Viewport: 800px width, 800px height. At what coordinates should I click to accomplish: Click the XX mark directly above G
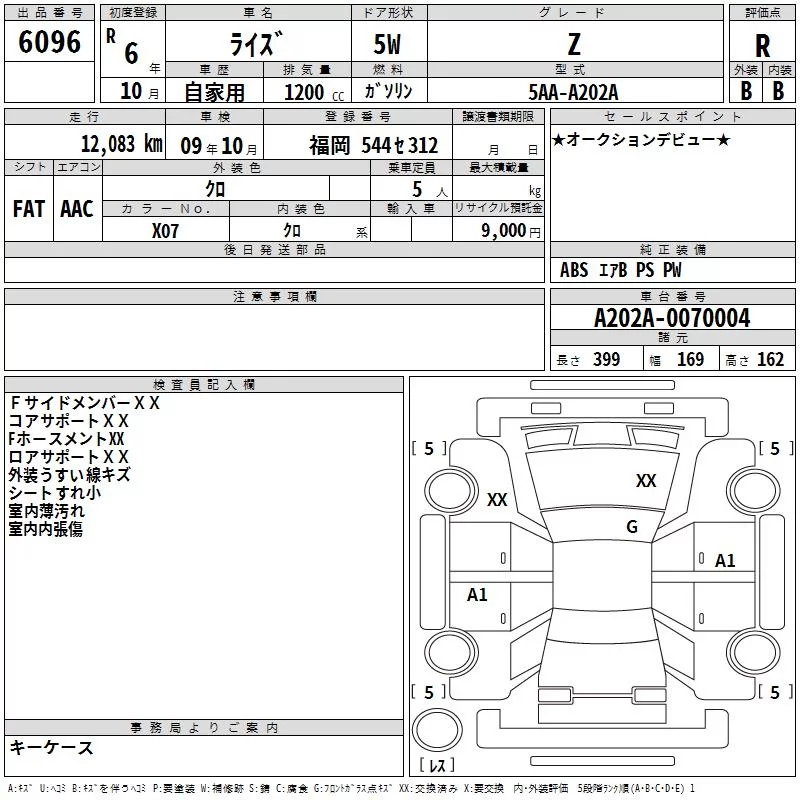646,482
